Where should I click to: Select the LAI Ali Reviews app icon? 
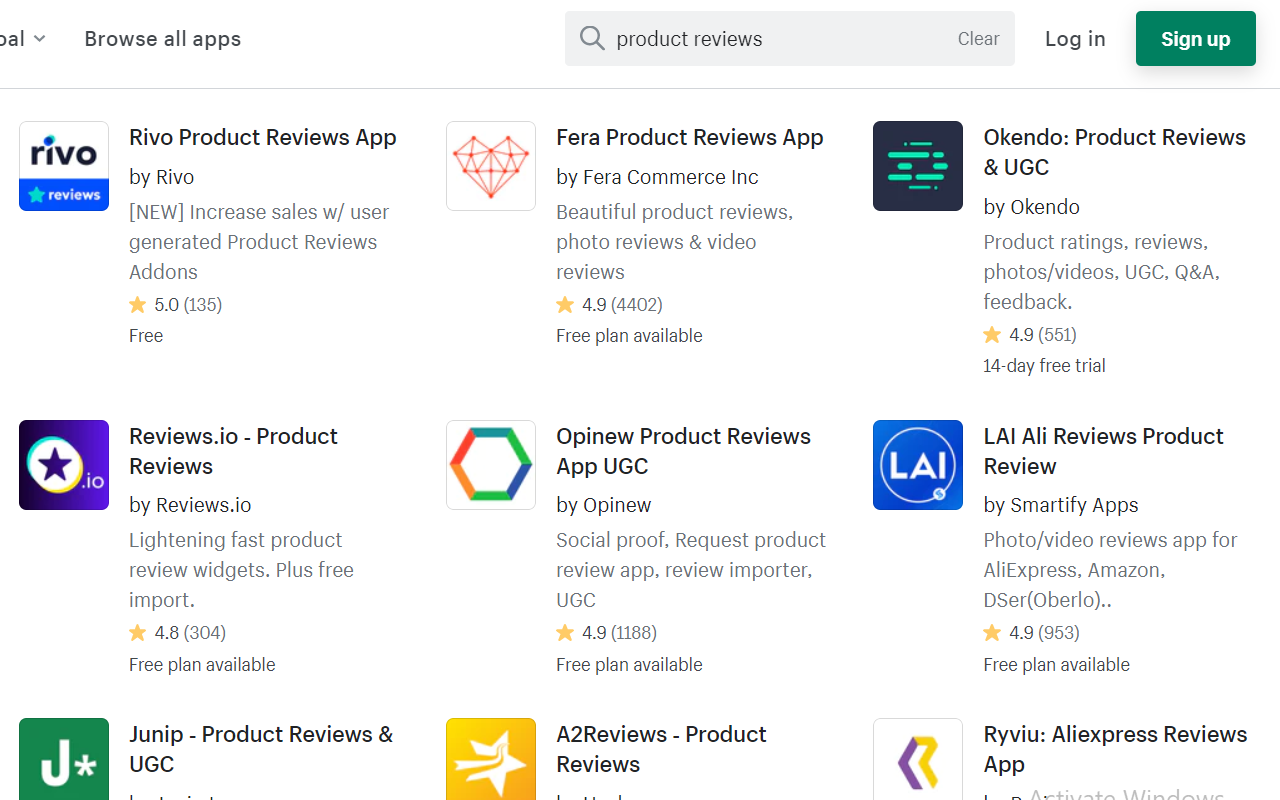[x=917, y=465]
